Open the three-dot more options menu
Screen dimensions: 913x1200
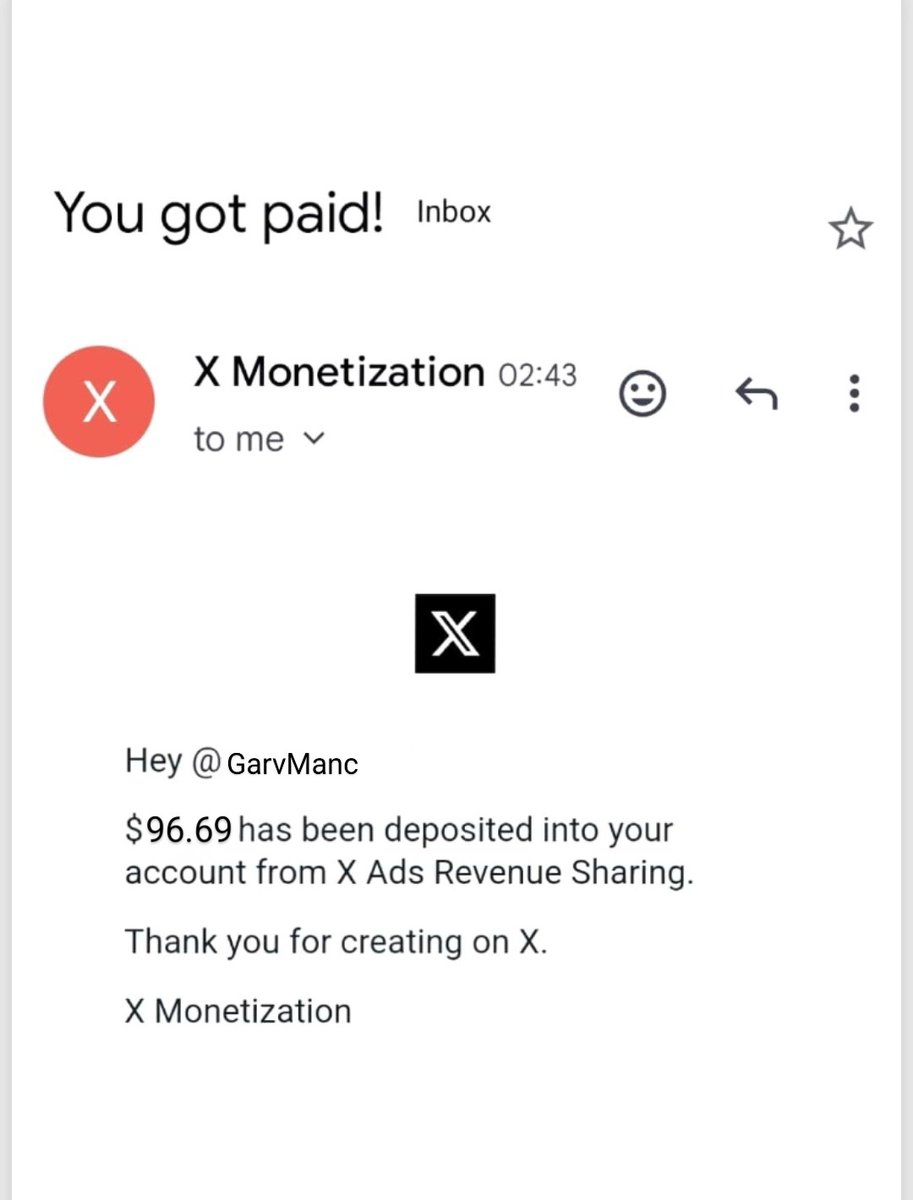click(x=854, y=394)
